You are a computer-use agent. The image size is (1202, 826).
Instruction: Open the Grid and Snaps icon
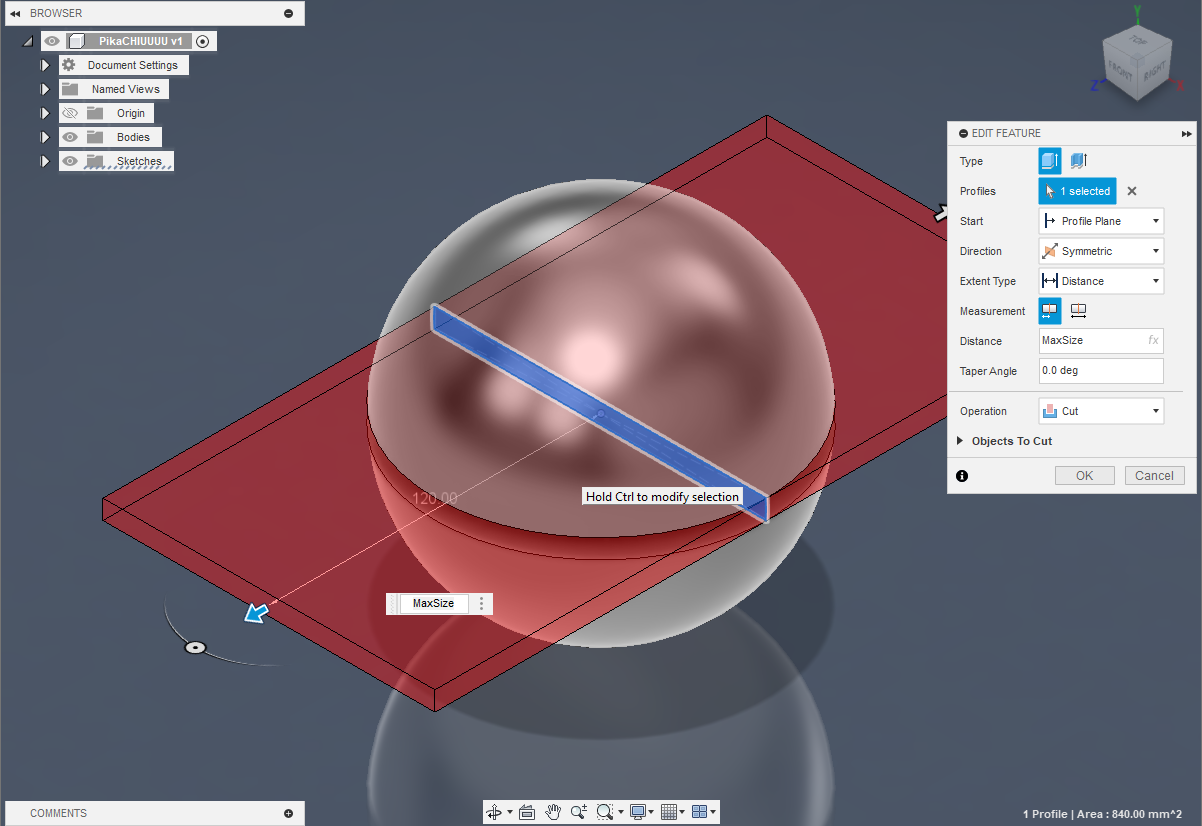coord(670,812)
